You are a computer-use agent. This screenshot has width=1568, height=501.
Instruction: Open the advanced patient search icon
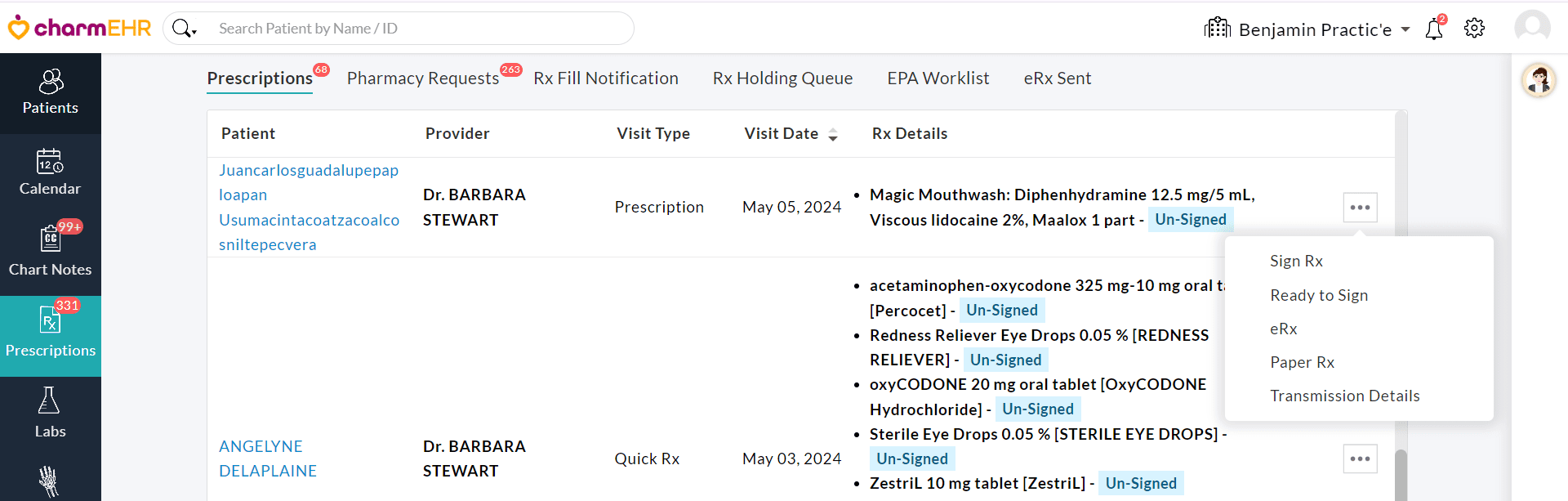point(184,27)
